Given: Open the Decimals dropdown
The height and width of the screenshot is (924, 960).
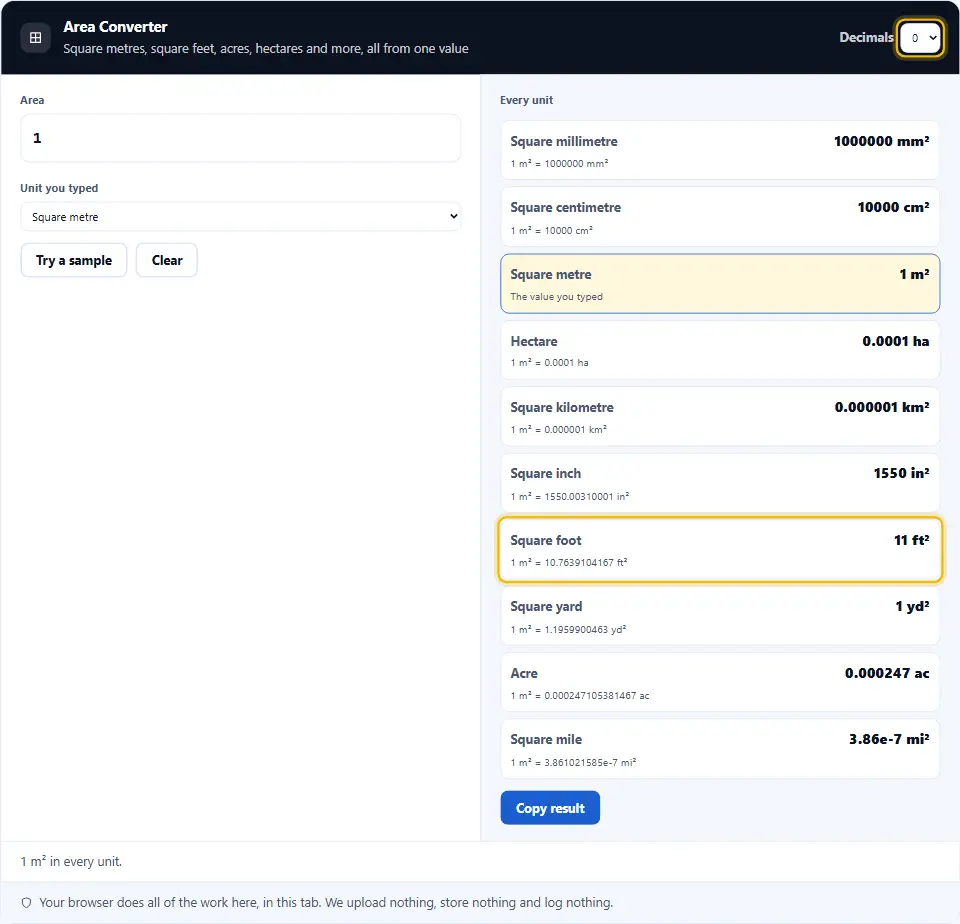Looking at the screenshot, I should (920, 38).
